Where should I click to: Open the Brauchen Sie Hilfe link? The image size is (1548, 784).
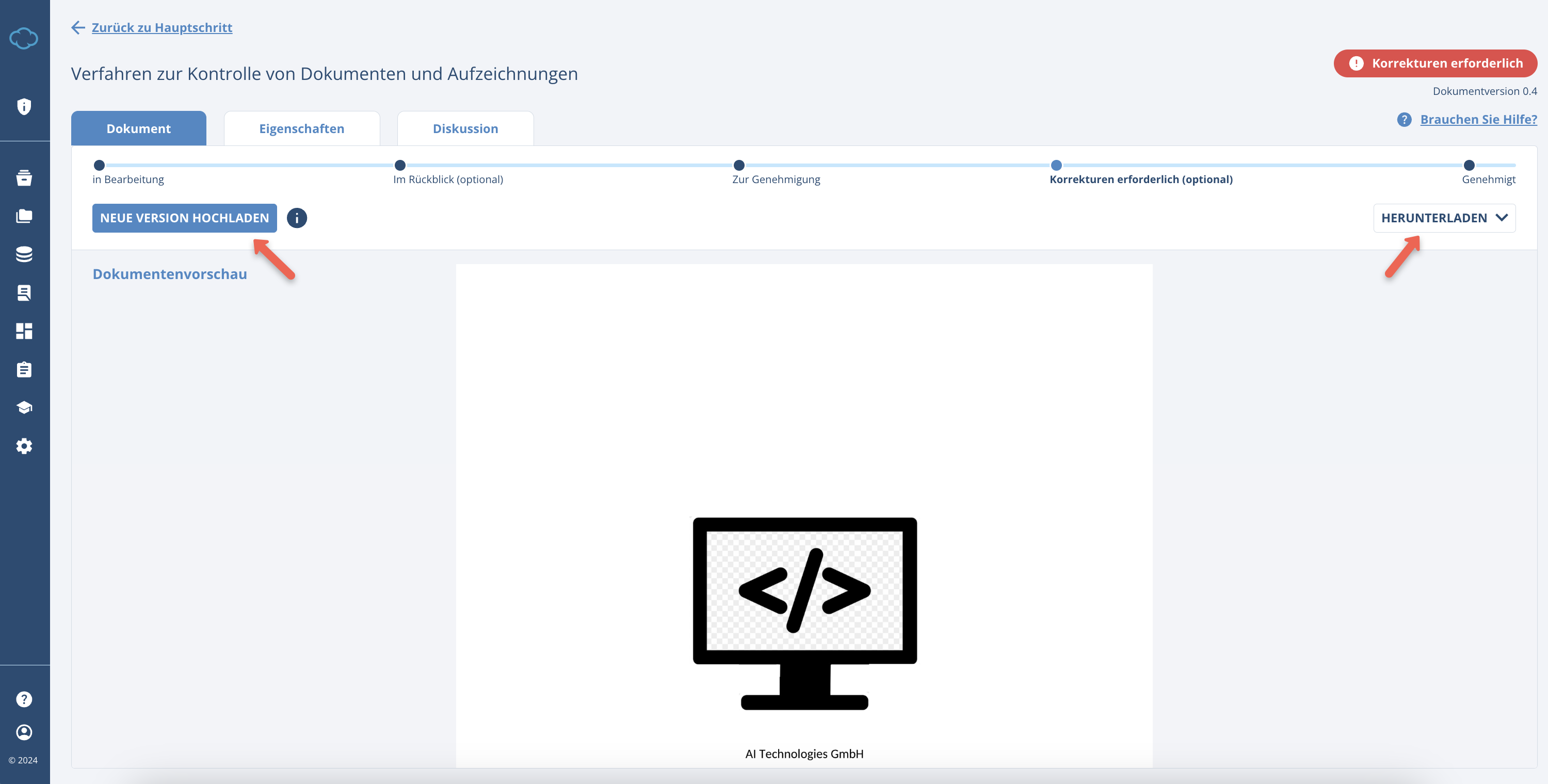point(1478,120)
